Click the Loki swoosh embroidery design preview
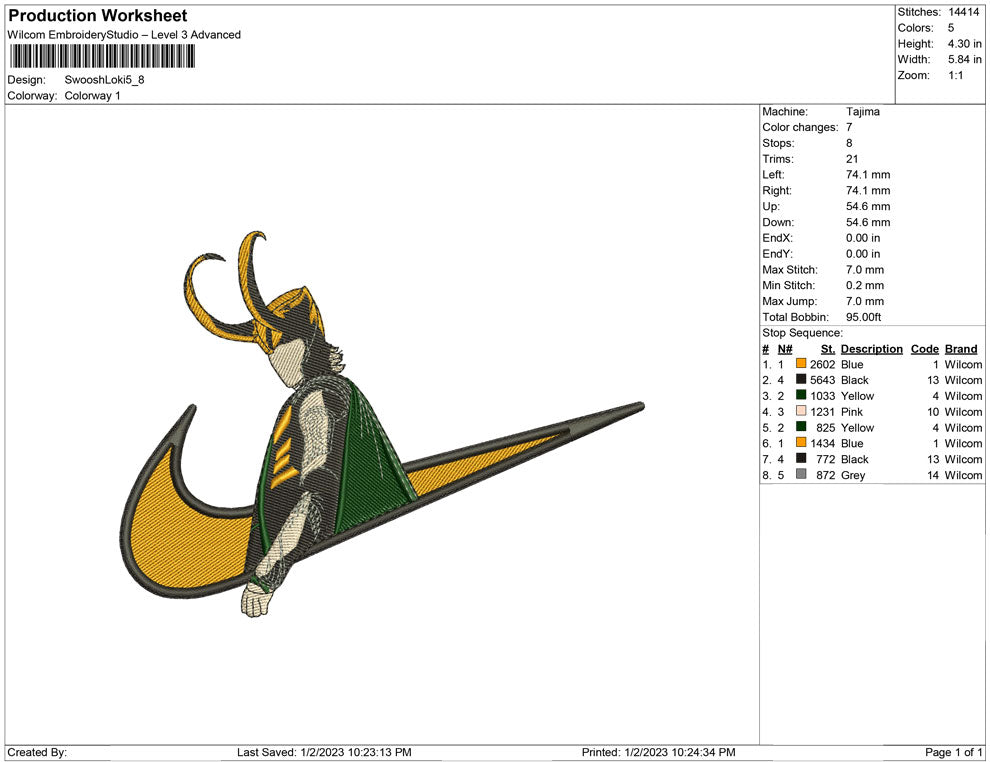Viewport: 990px width, 762px height. [381, 424]
